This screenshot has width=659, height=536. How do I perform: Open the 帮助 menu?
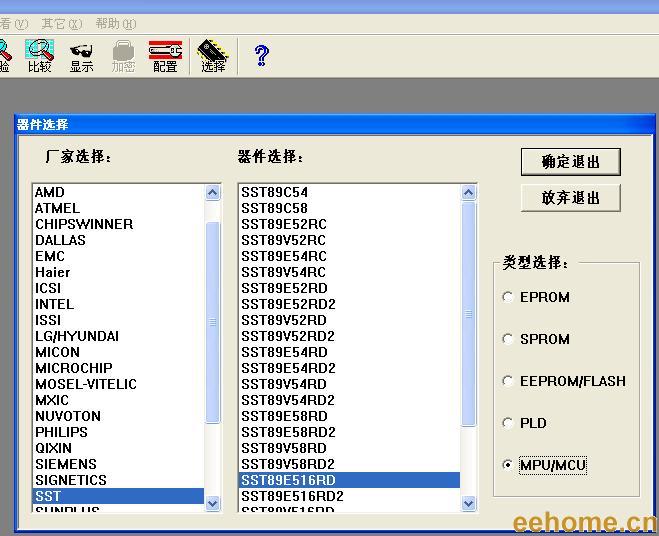[x=116, y=24]
